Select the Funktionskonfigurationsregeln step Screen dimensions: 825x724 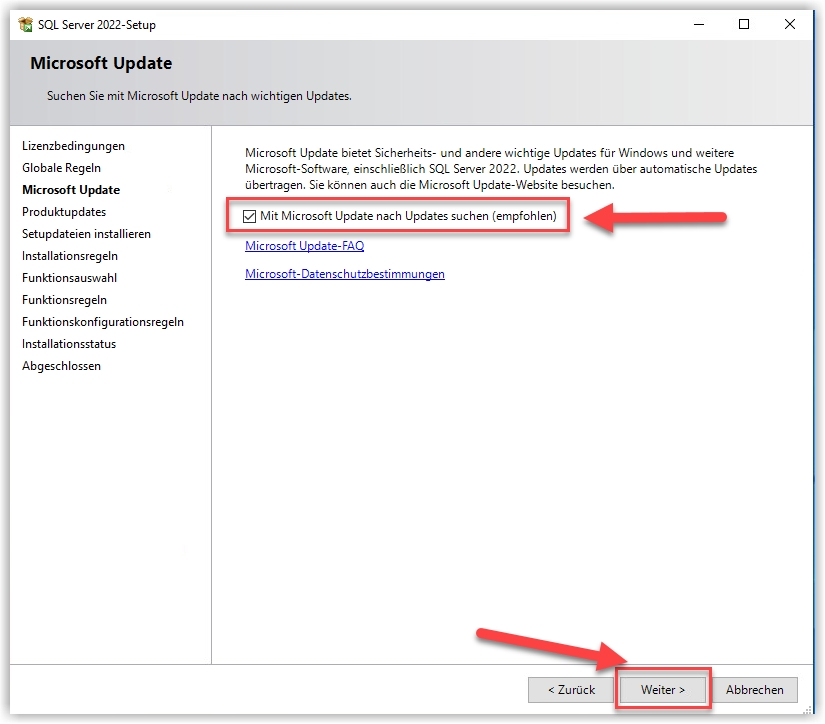coord(103,322)
